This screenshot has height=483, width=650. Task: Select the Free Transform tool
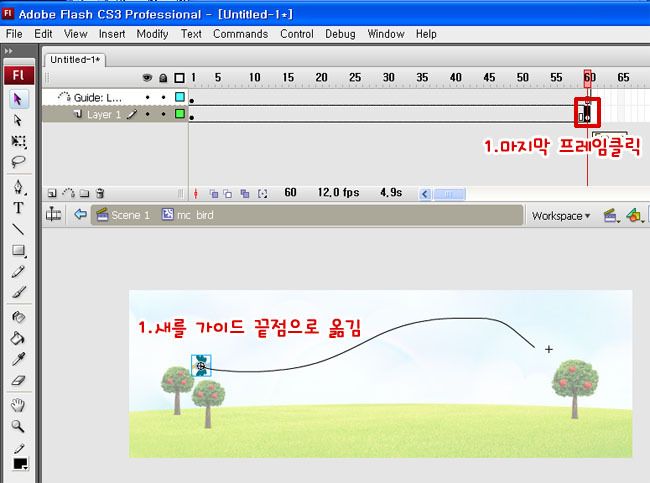pyautogui.click(x=18, y=141)
